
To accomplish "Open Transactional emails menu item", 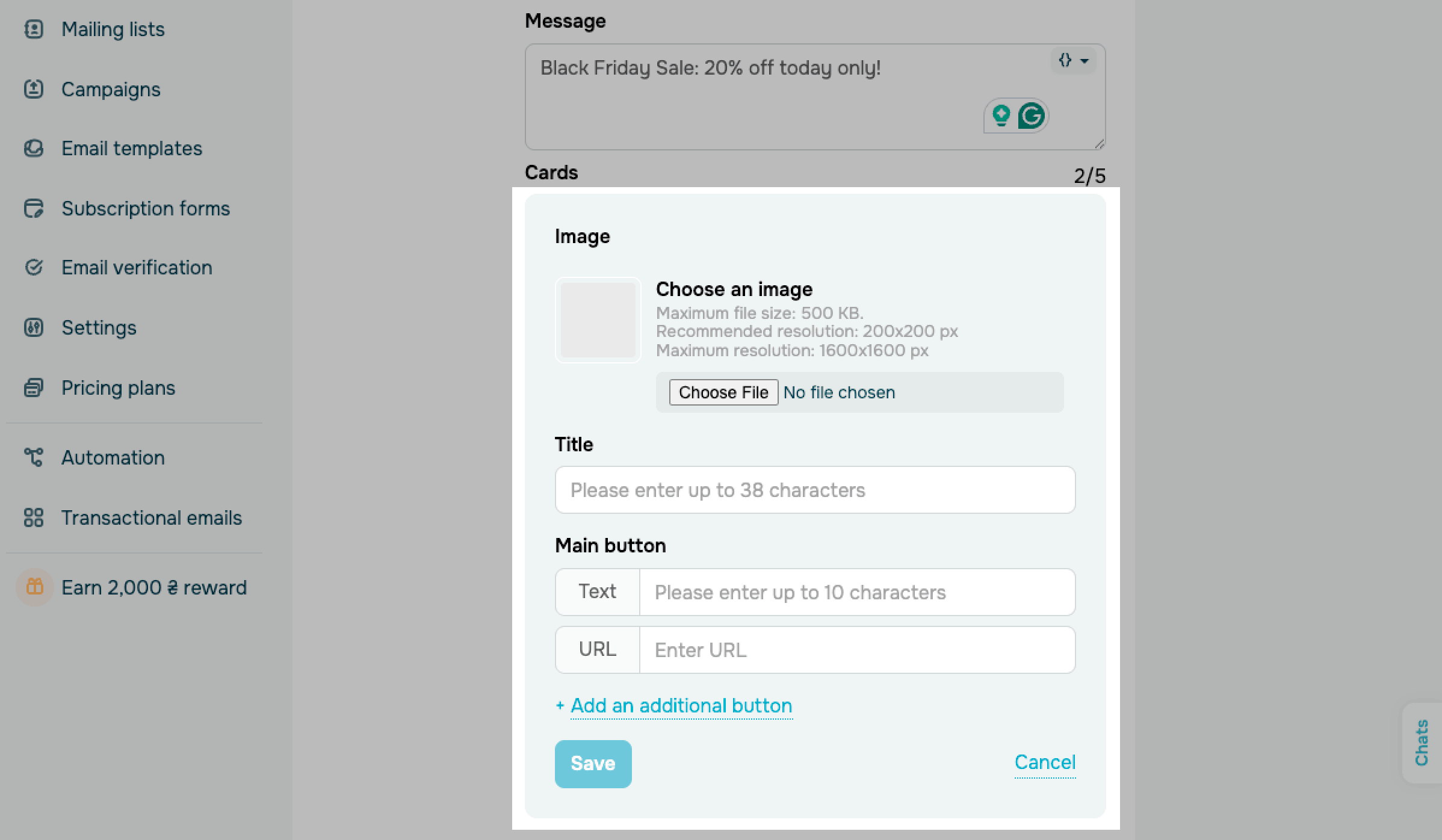I will click(151, 517).
